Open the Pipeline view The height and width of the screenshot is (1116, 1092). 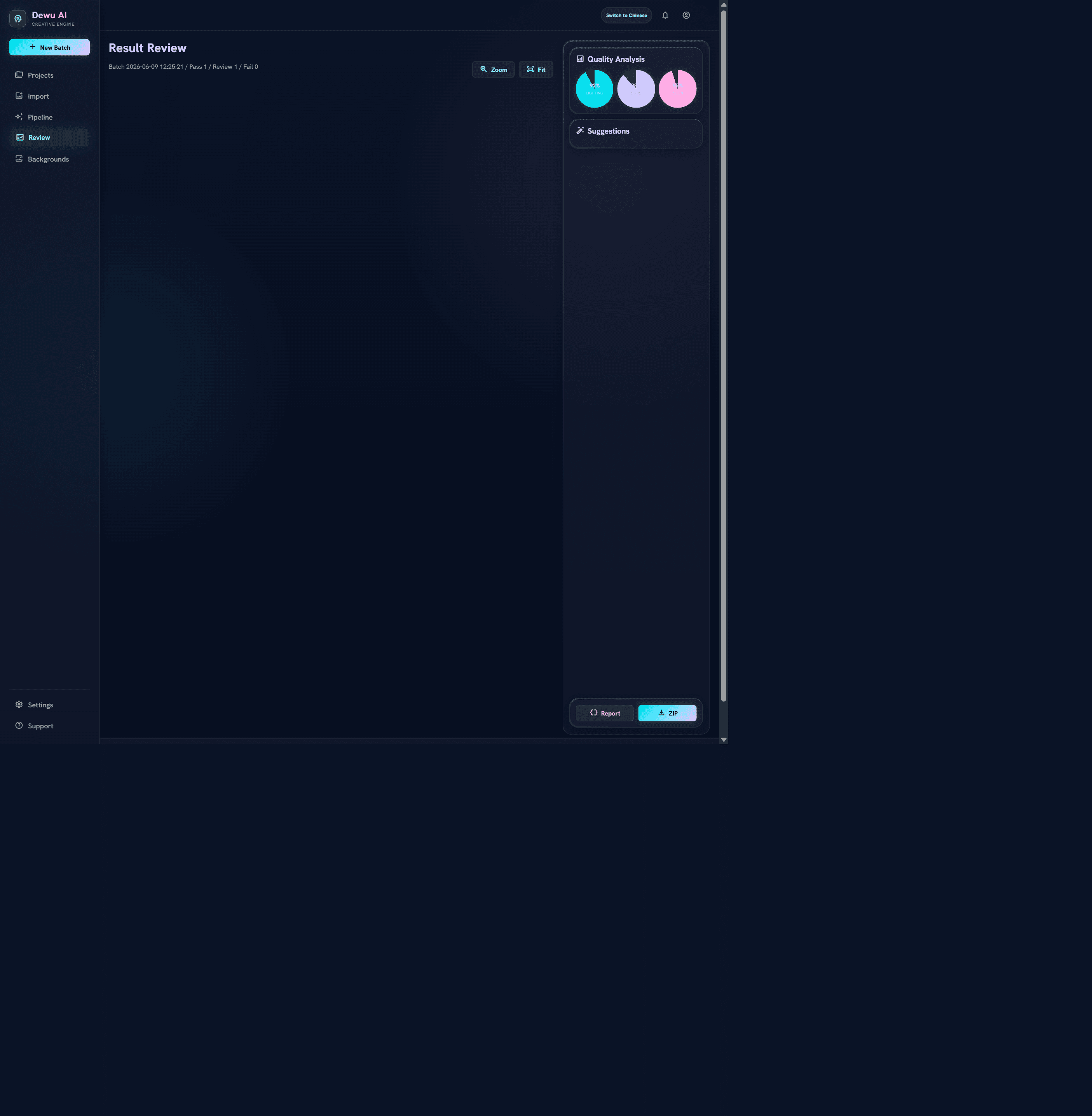coord(49,117)
